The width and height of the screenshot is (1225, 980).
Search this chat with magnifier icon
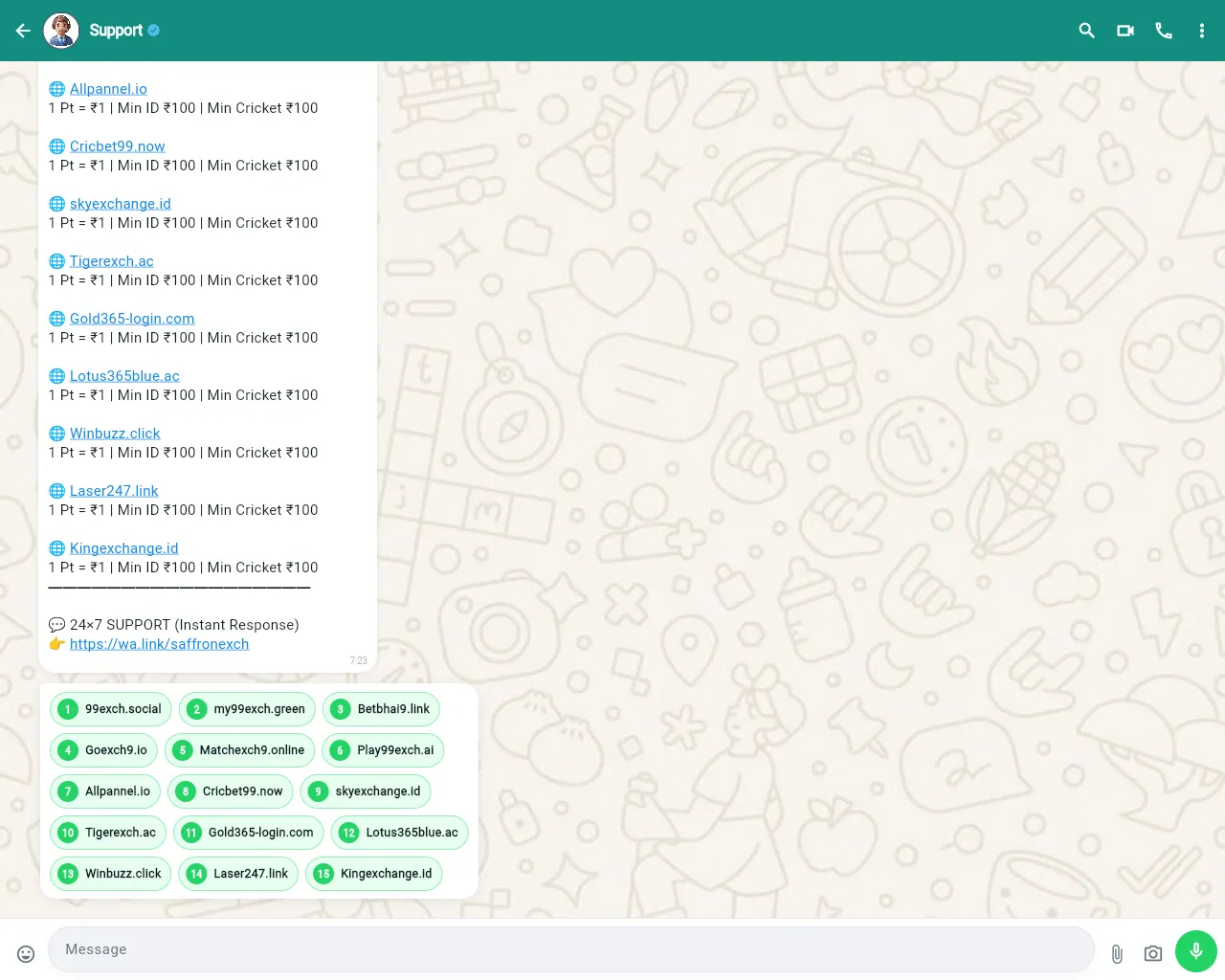[x=1086, y=31]
